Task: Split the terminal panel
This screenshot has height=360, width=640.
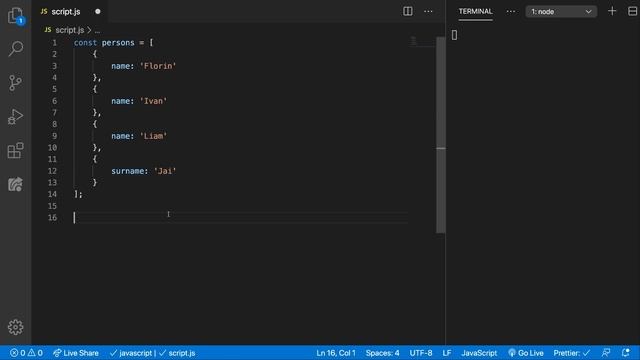Action: point(633,11)
